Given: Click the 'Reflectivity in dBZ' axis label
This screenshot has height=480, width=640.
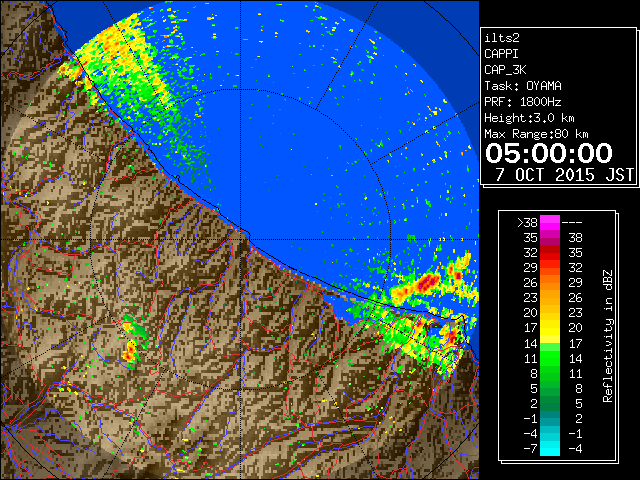Looking at the screenshot, I should pos(608,336).
